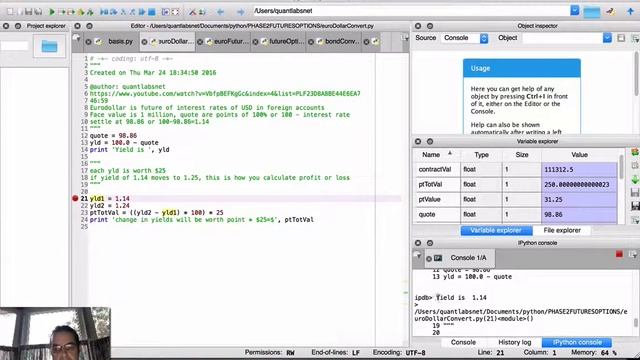Toggle the breakpoint on line 21

pyautogui.click(x=75, y=198)
